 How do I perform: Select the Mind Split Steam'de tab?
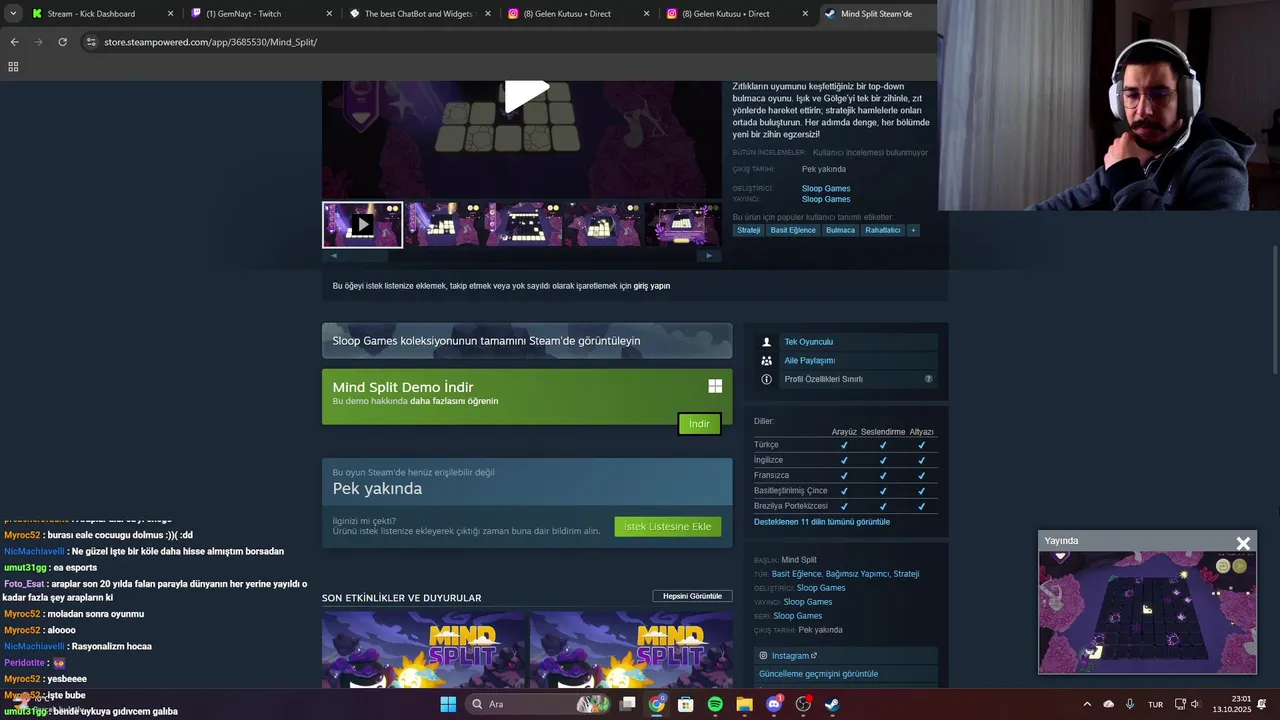click(876, 14)
